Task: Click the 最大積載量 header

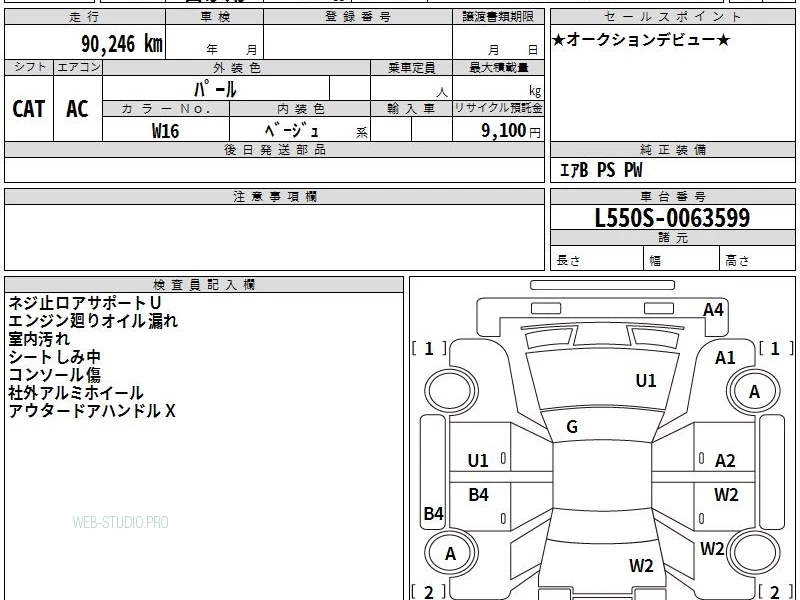Action: (498, 68)
